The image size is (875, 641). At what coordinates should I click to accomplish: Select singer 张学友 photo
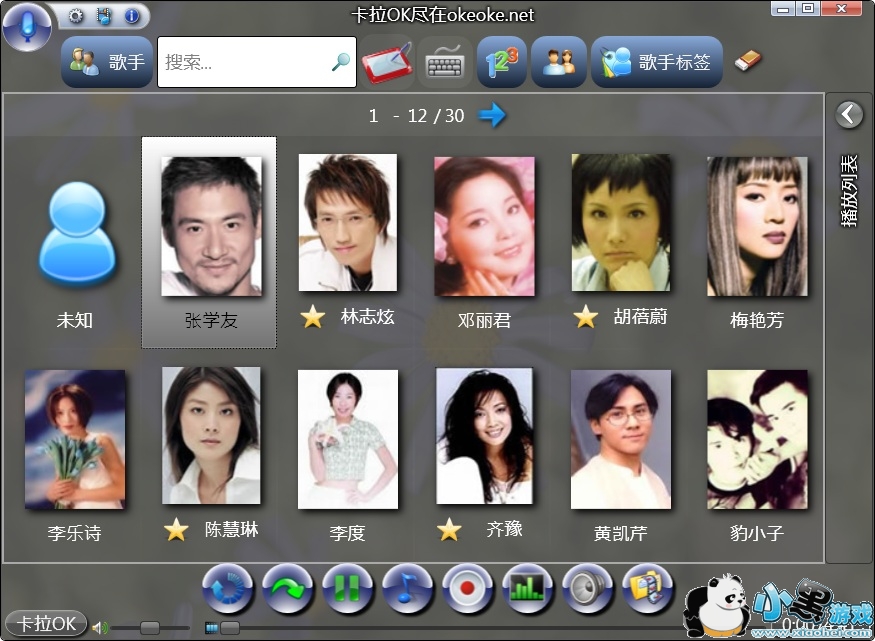[x=211, y=226]
